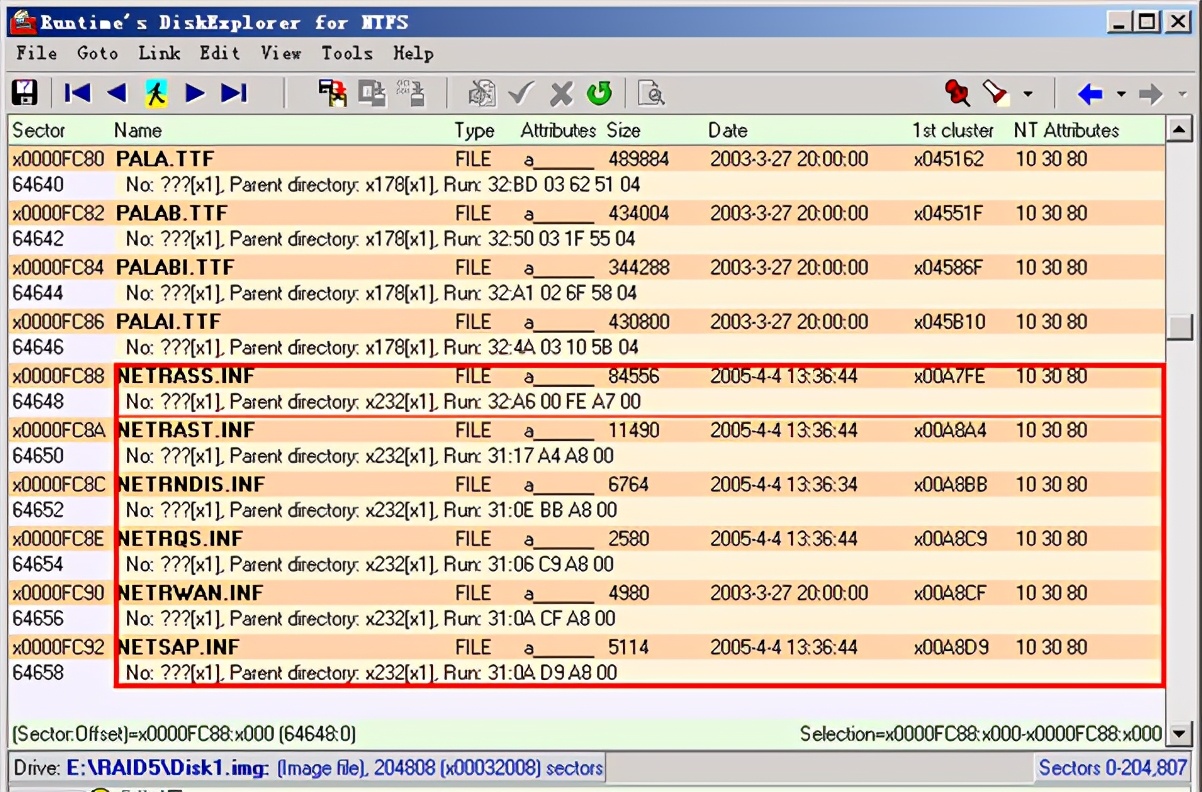Jump to last sector with skip-forward arrow
Viewport: 1202px width, 792px height.
(234, 93)
